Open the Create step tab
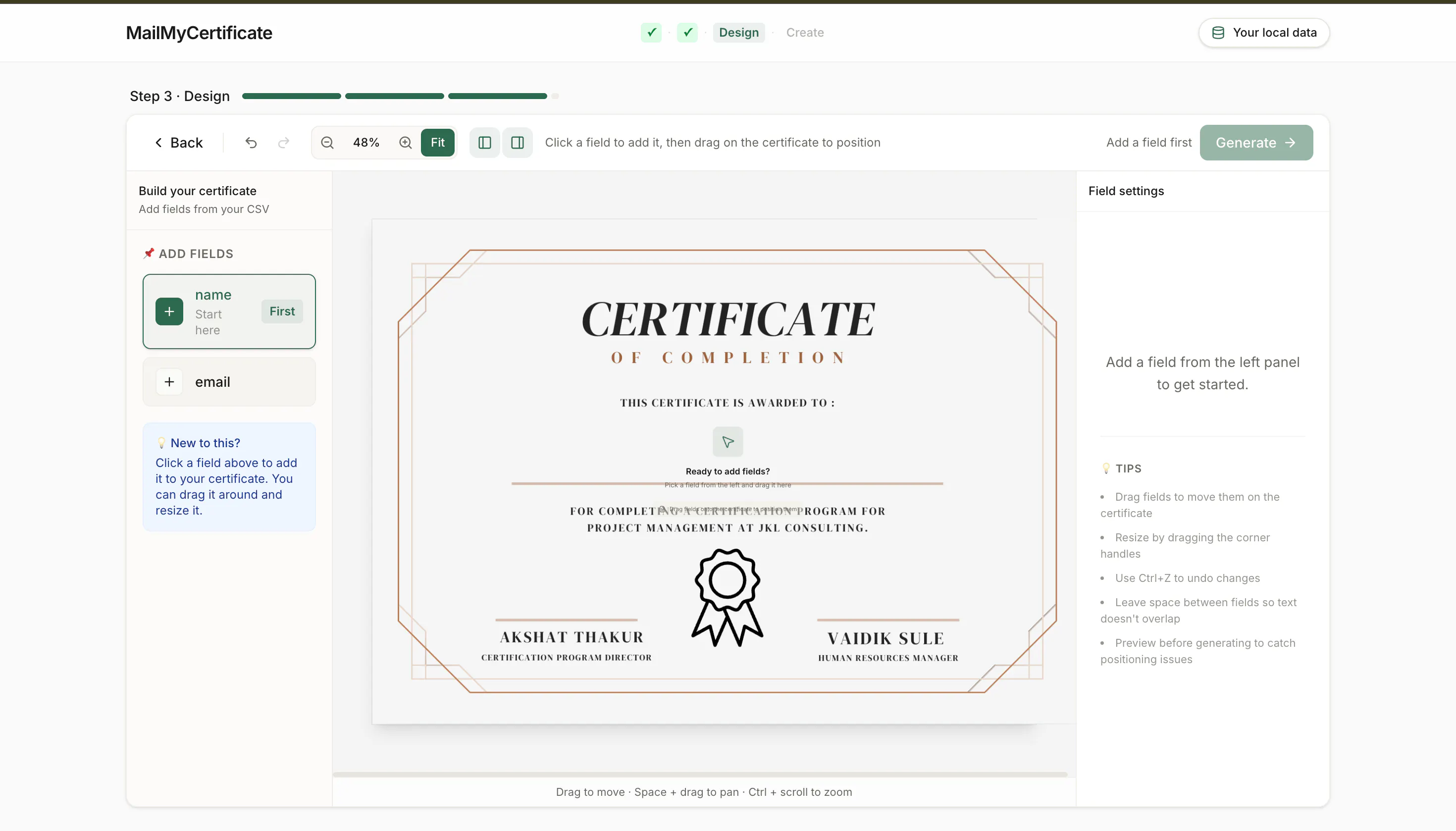The width and height of the screenshot is (1456, 831). point(805,33)
